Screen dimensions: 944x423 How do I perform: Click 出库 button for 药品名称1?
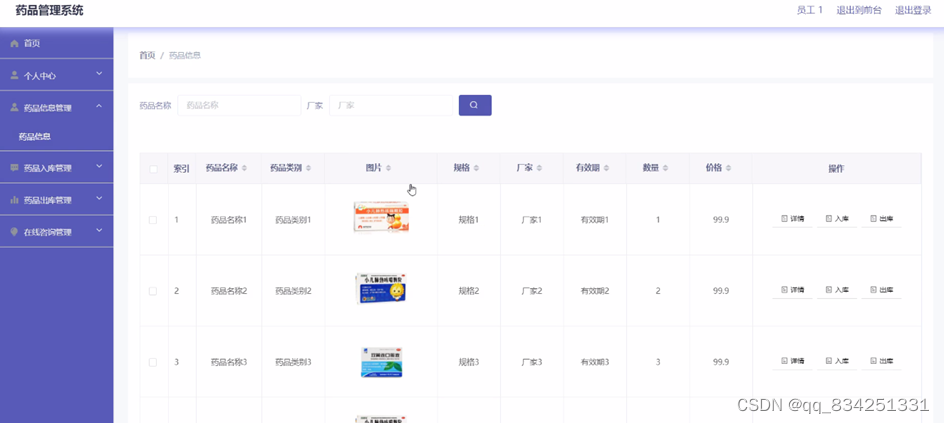click(x=881, y=219)
